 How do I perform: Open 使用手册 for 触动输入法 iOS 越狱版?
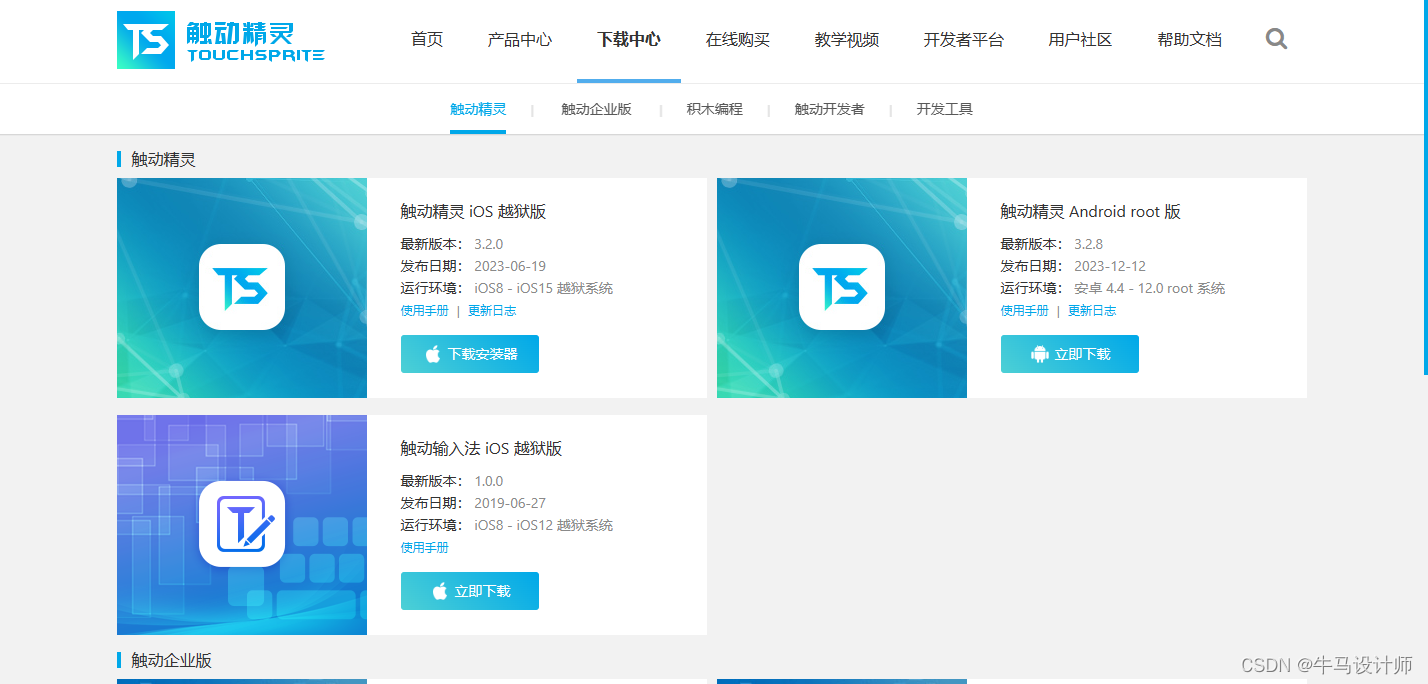[x=425, y=548]
